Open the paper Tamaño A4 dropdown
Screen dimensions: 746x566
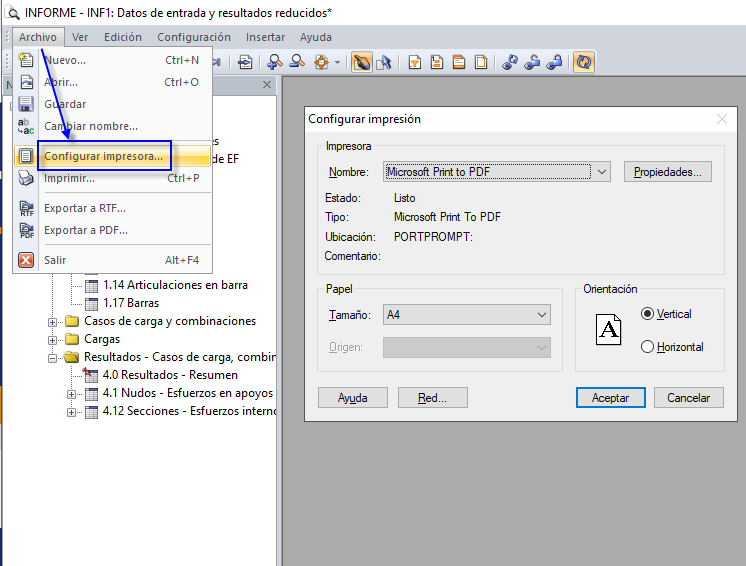pos(541,315)
